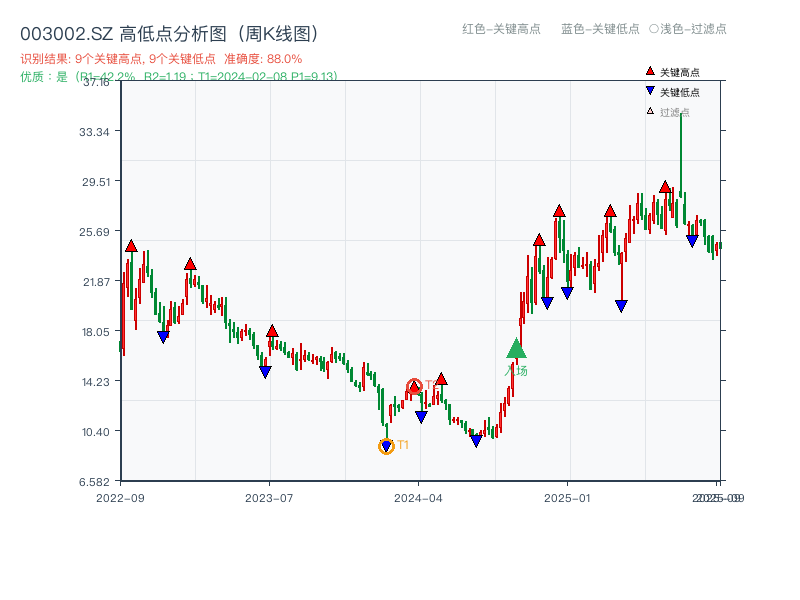Click the red triangle icon beside 关键高点
Screen dimensions: 800x600
[x=650, y=71]
